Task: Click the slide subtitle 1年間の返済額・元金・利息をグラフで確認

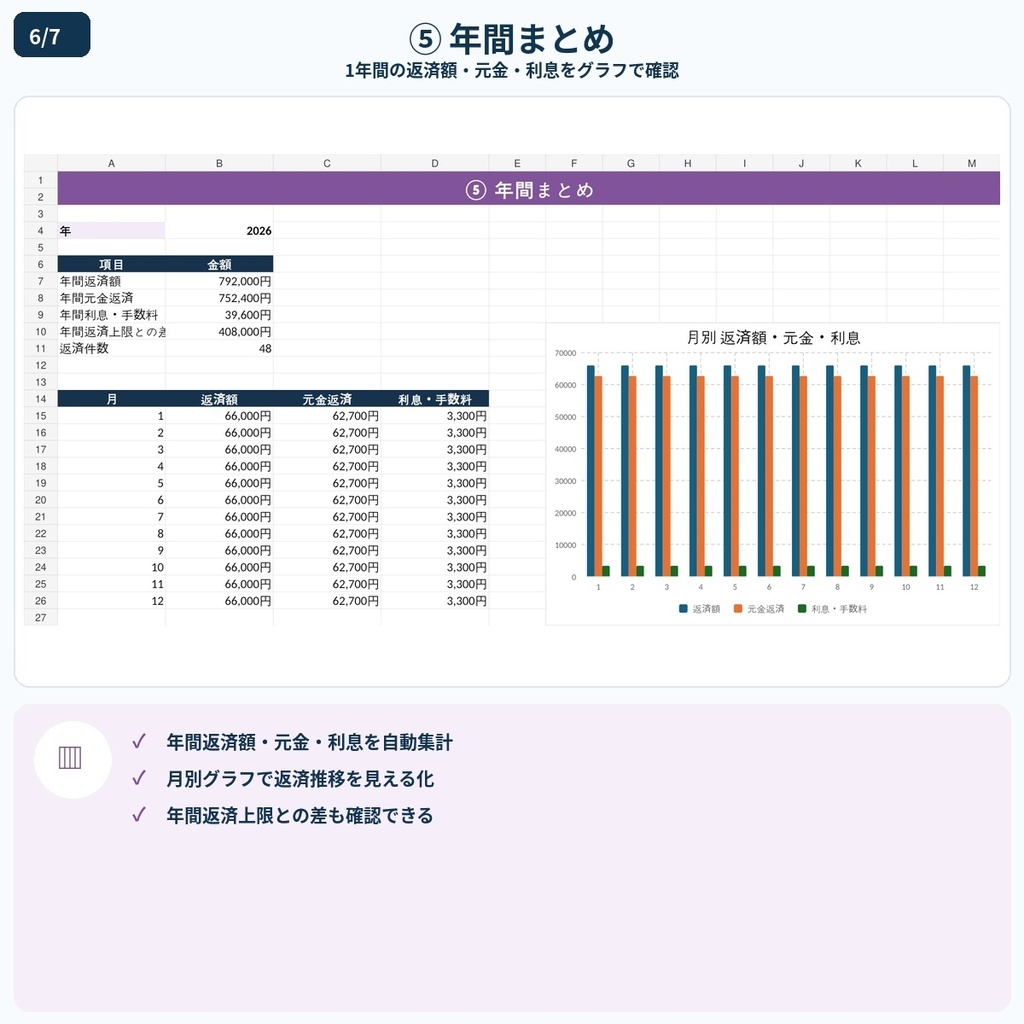Action: [x=512, y=70]
